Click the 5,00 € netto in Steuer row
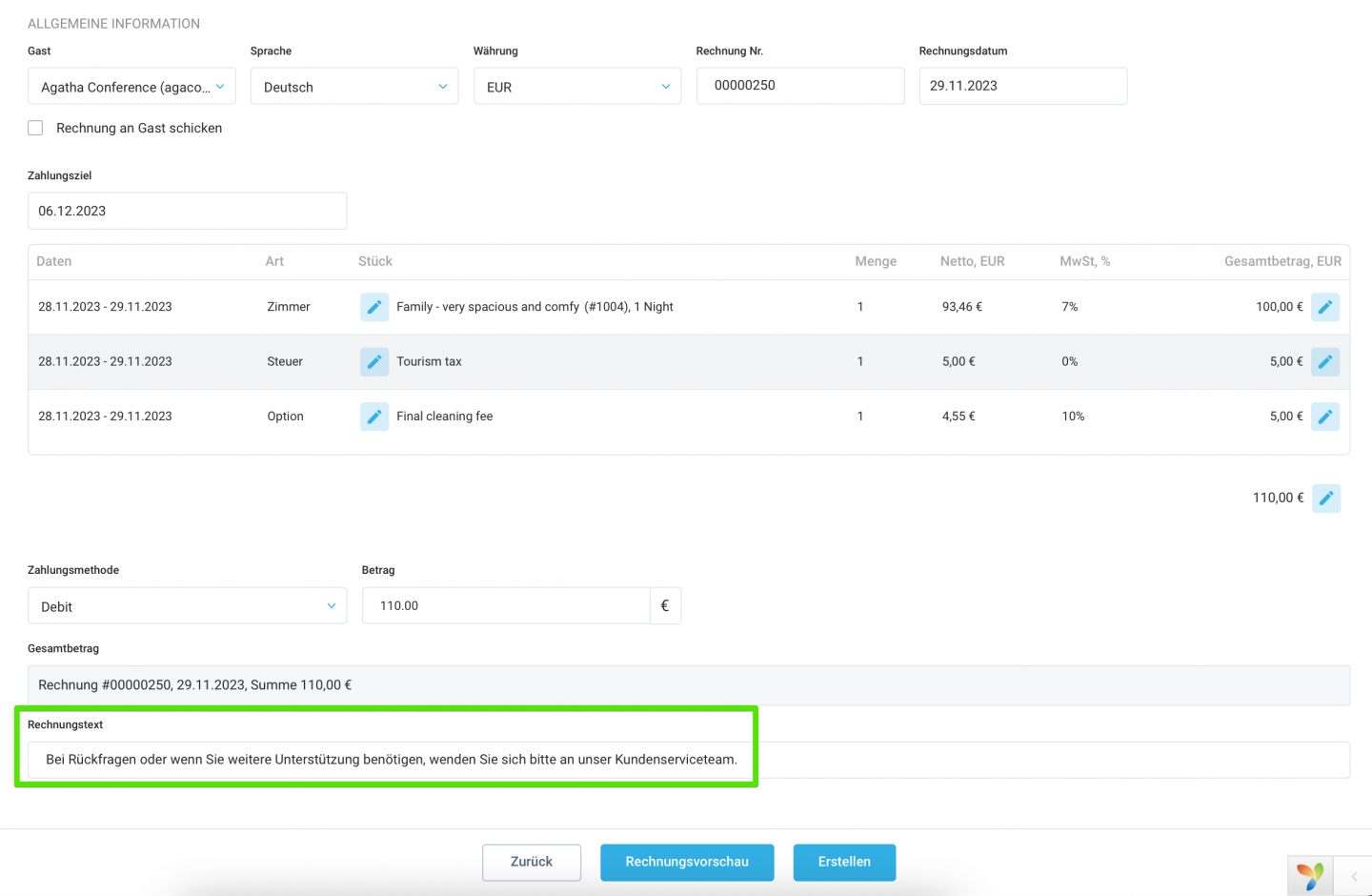1372x896 pixels. 958,361
